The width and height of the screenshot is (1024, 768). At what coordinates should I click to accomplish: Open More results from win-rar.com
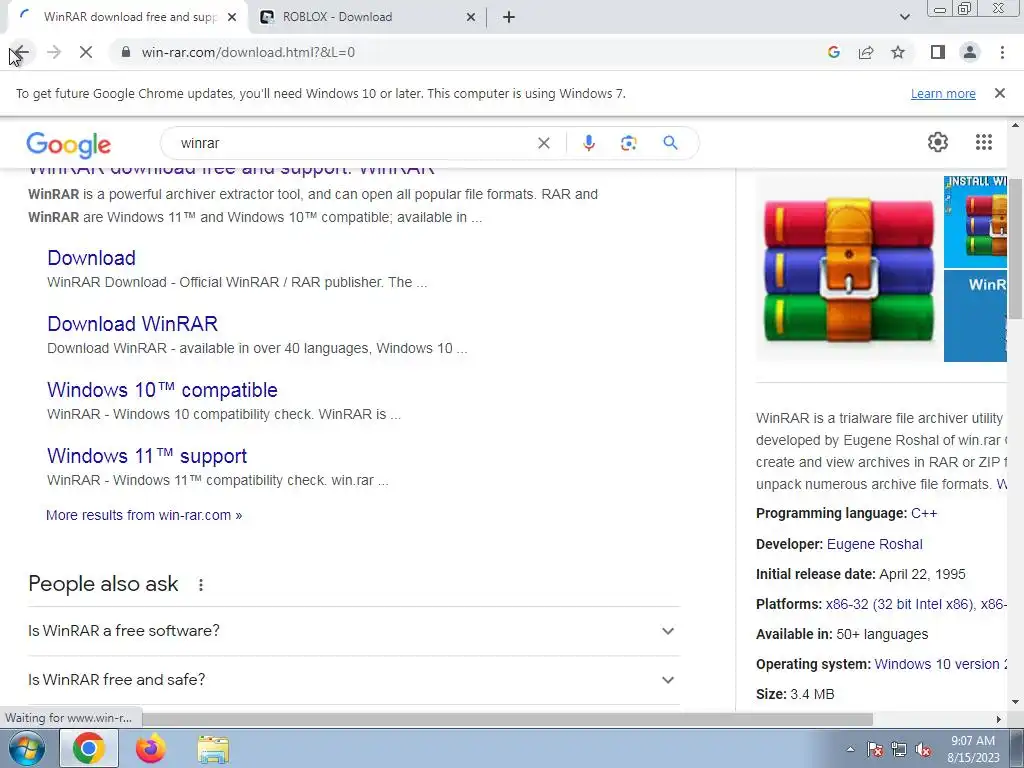pos(144,515)
